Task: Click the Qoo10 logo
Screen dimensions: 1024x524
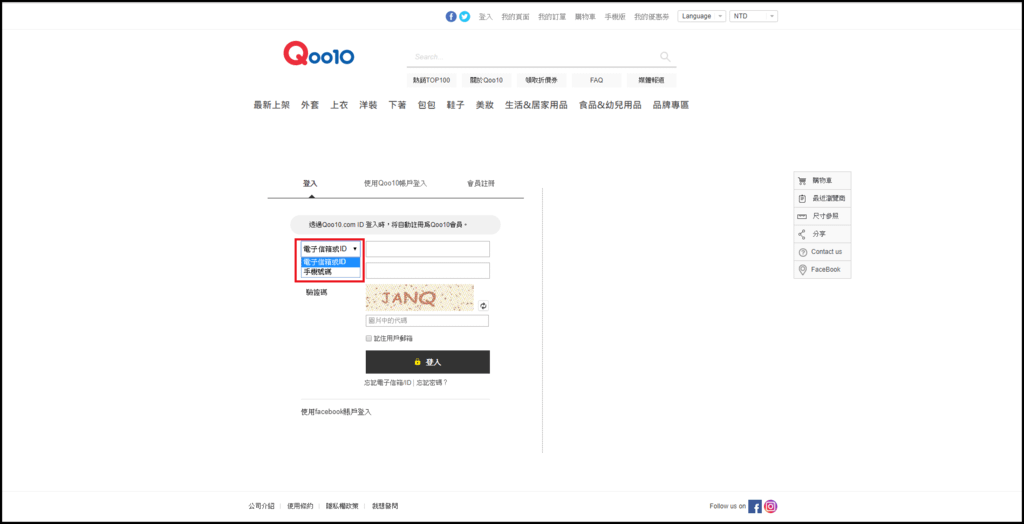Action: [319, 54]
